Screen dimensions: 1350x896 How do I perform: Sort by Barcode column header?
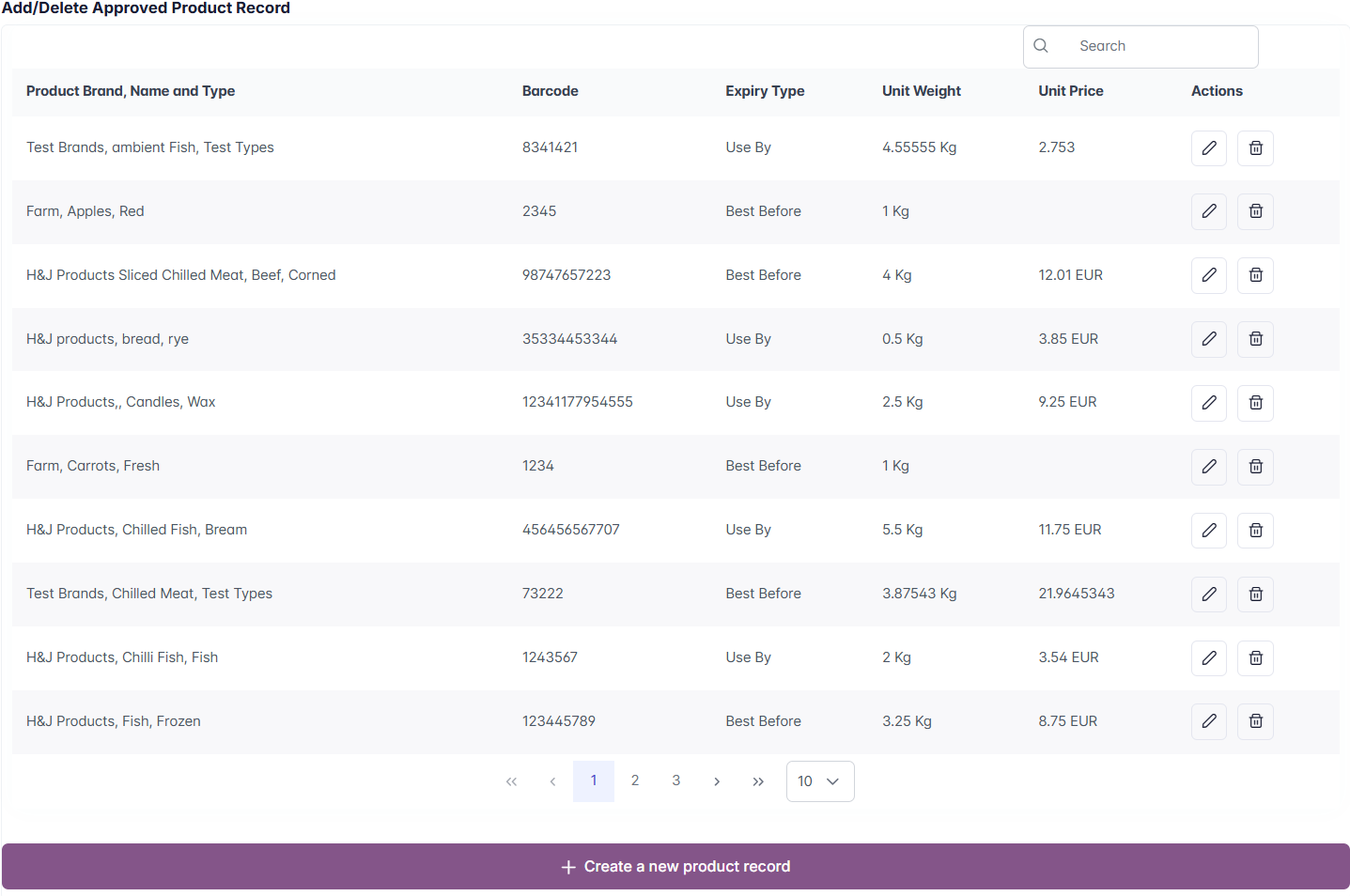[x=550, y=91]
